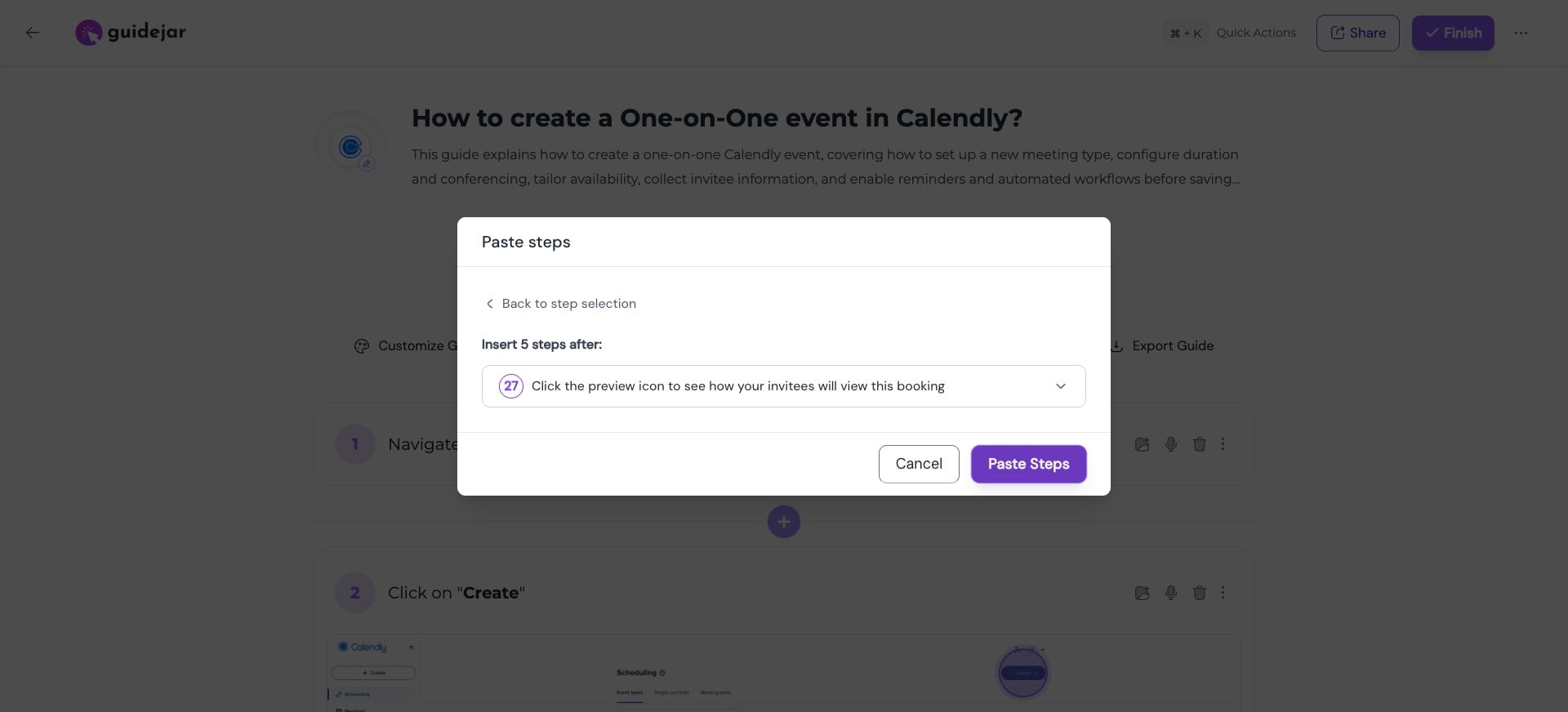Image resolution: width=1568 pixels, height=712 pixels.
Task: Click the add-image icon on step 1
Action: (1142, 444)
